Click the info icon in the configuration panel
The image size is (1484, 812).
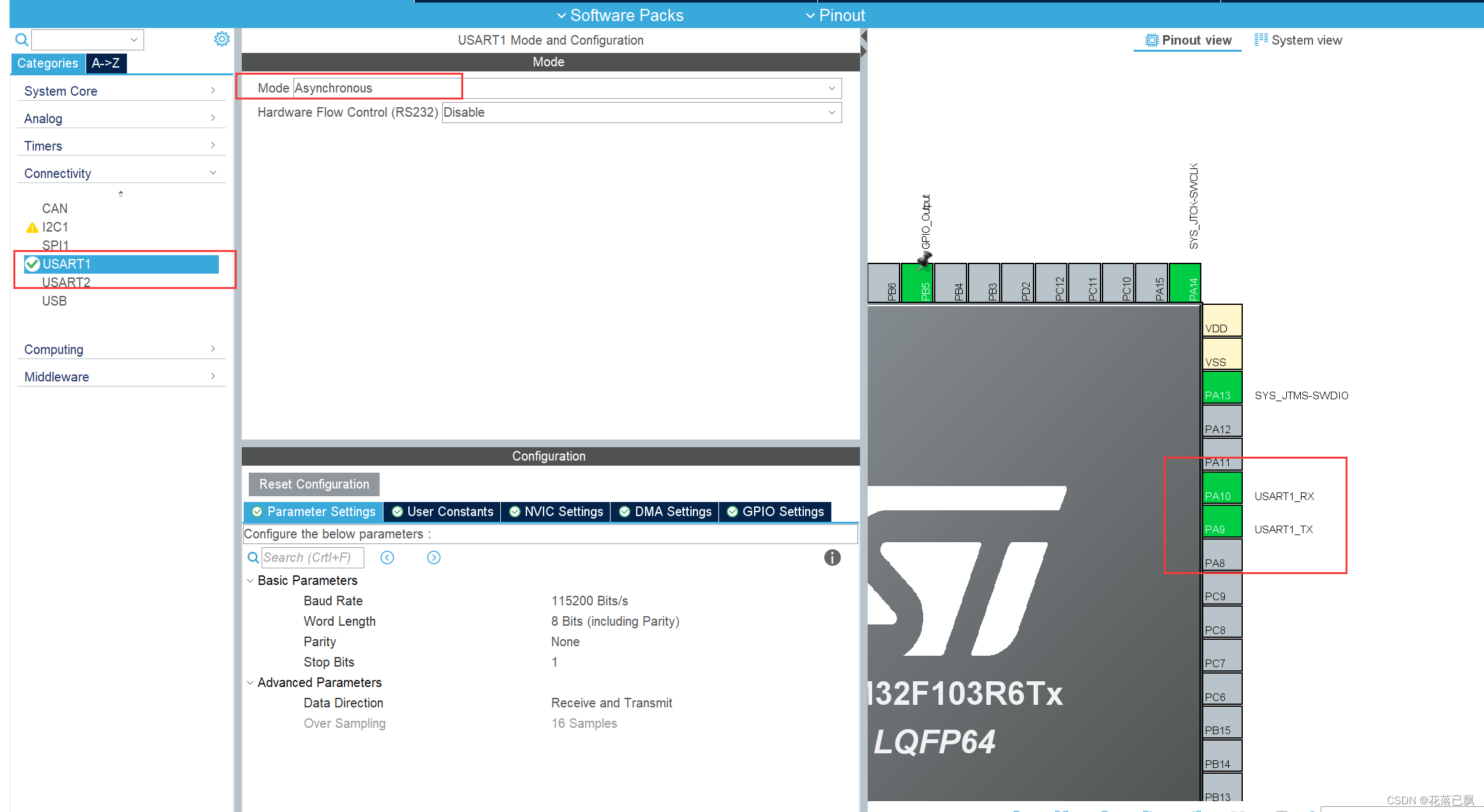click(x=832, y=557)
